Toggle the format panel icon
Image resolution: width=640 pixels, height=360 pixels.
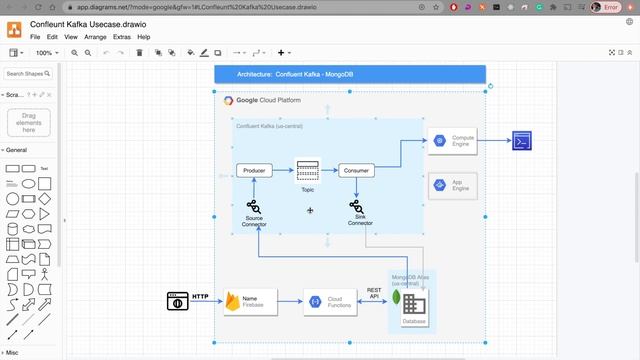621,53
